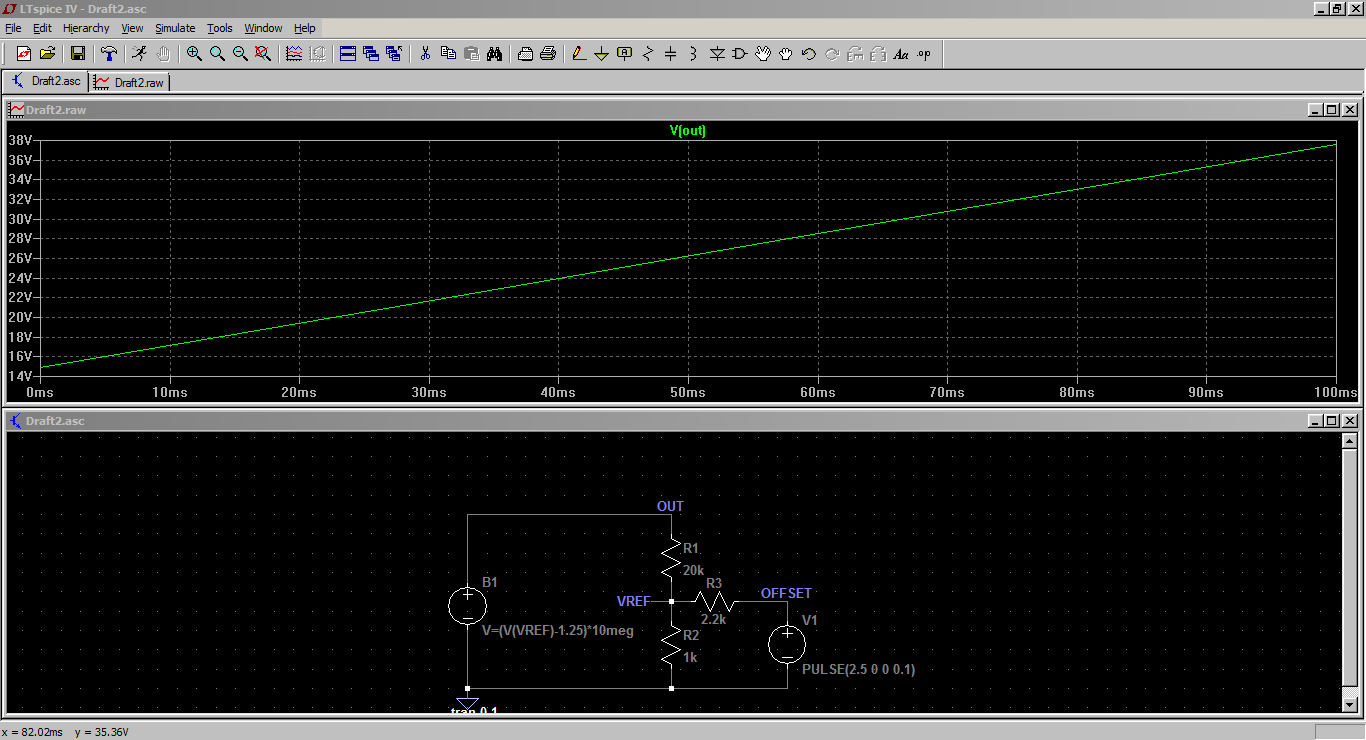Image resolution: width=1366 pixels, height=740 pixels.
Task: Click the Autorange plot icon
Action: coord(317,54)
